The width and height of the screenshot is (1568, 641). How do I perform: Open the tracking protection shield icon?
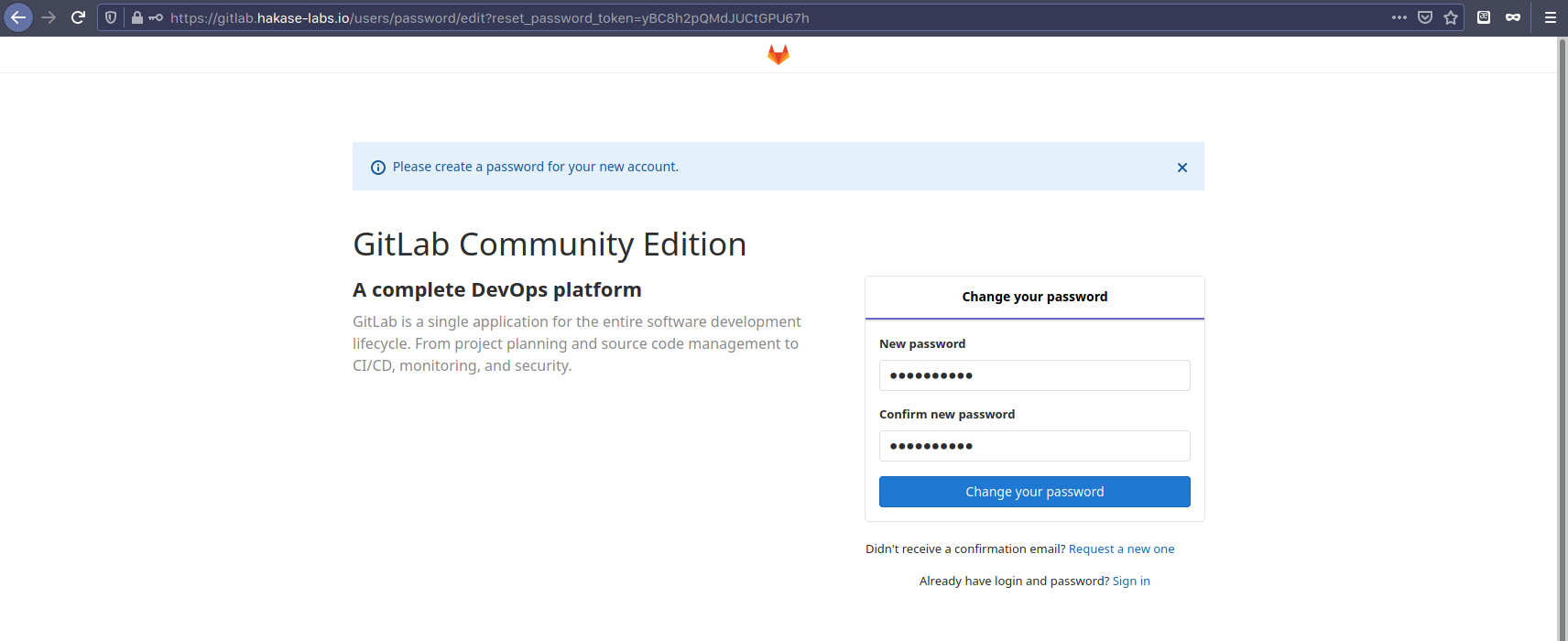[x=111, y=17]
